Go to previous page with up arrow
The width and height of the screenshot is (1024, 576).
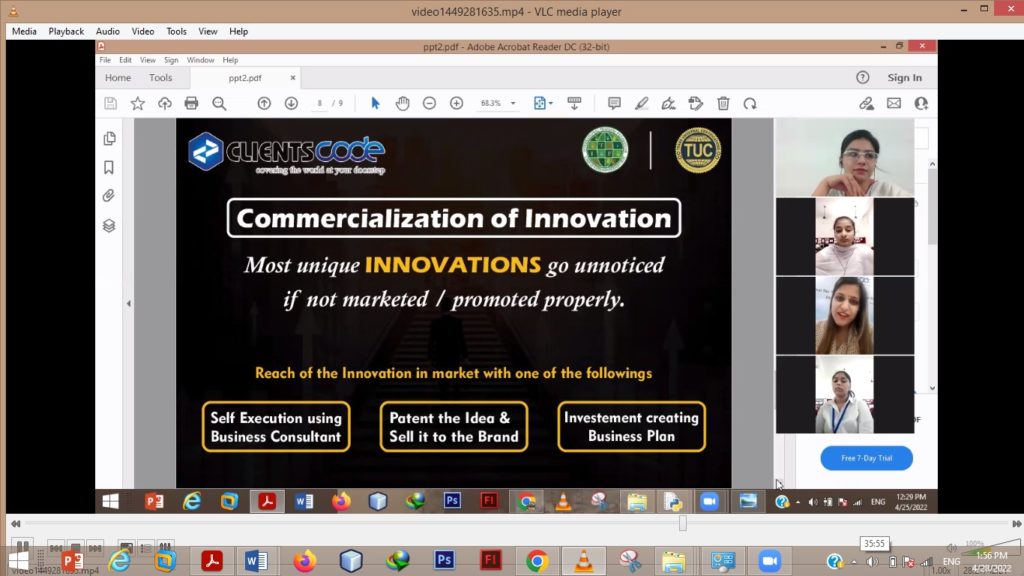(264, 103)
